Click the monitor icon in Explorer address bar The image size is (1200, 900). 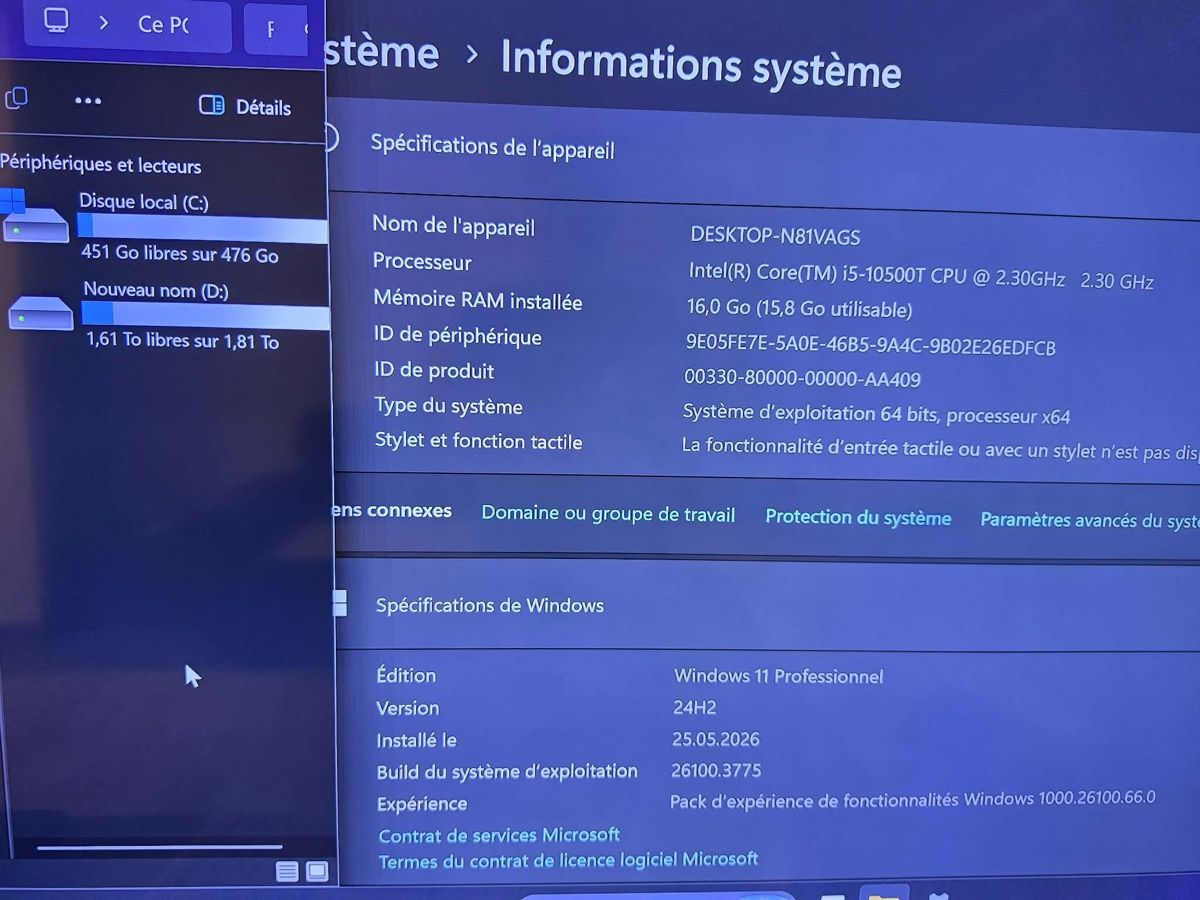click(56, 19)
